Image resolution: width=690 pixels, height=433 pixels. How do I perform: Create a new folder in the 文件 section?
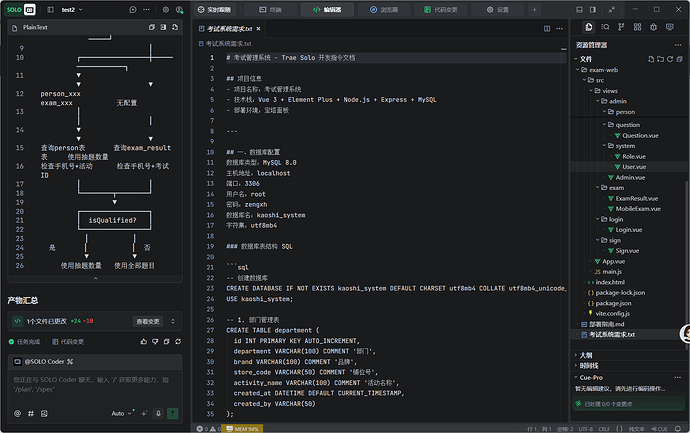pyautogui.click(x=660, y=59)
